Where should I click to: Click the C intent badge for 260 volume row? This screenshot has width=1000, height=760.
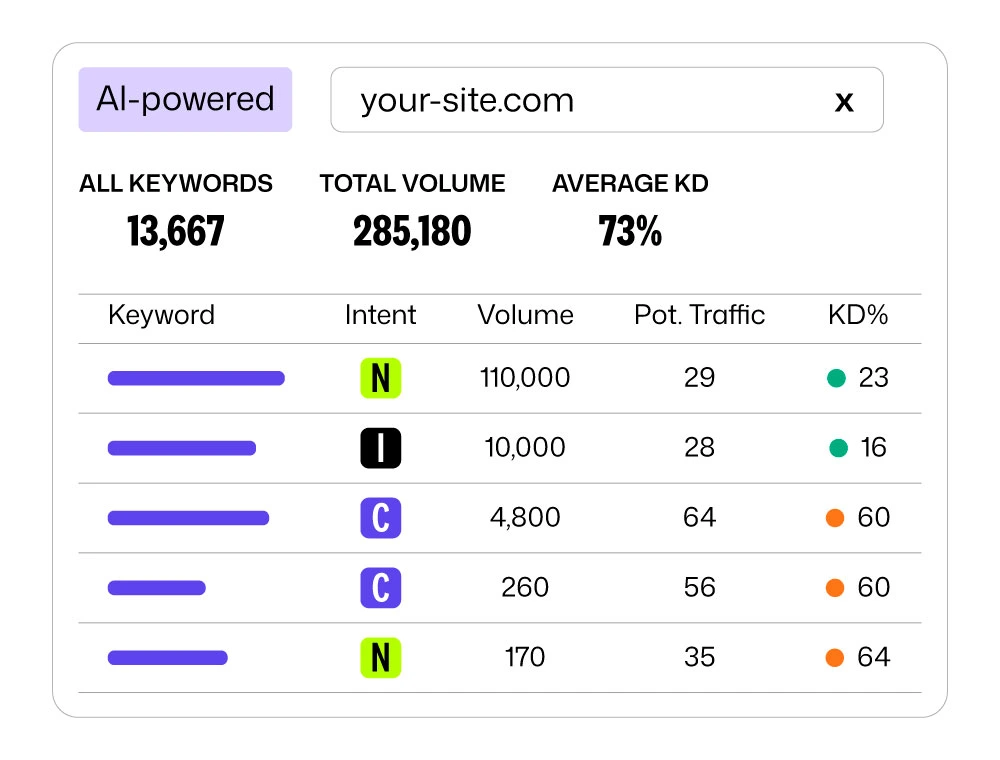pos(380,588)
